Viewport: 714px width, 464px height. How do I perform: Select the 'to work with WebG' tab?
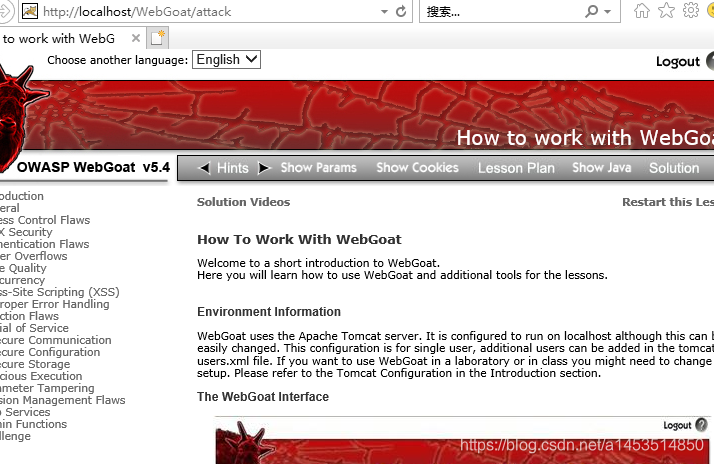[x=59, y=39]
